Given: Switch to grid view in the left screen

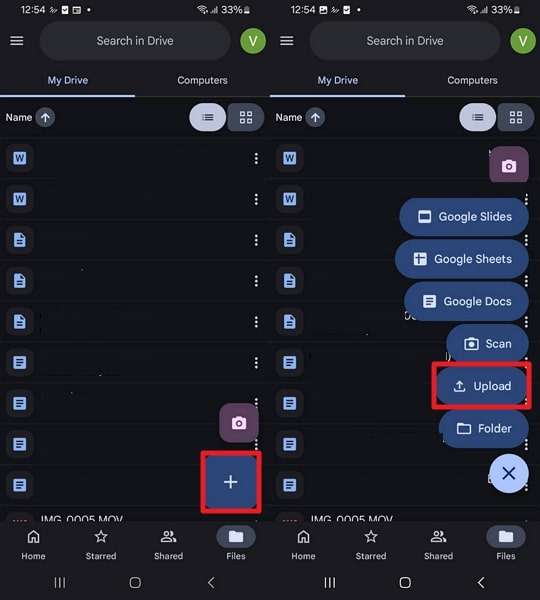Looking at the screenshot, I should click(246, 117).
